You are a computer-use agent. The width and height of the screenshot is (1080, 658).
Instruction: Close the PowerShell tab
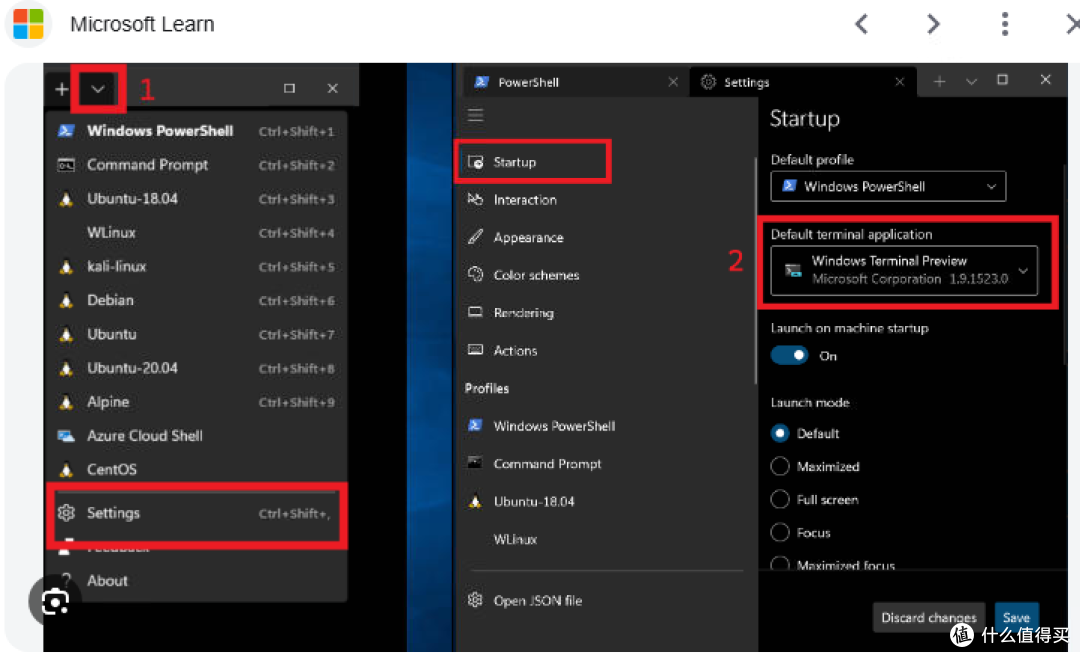coord(673,82)
